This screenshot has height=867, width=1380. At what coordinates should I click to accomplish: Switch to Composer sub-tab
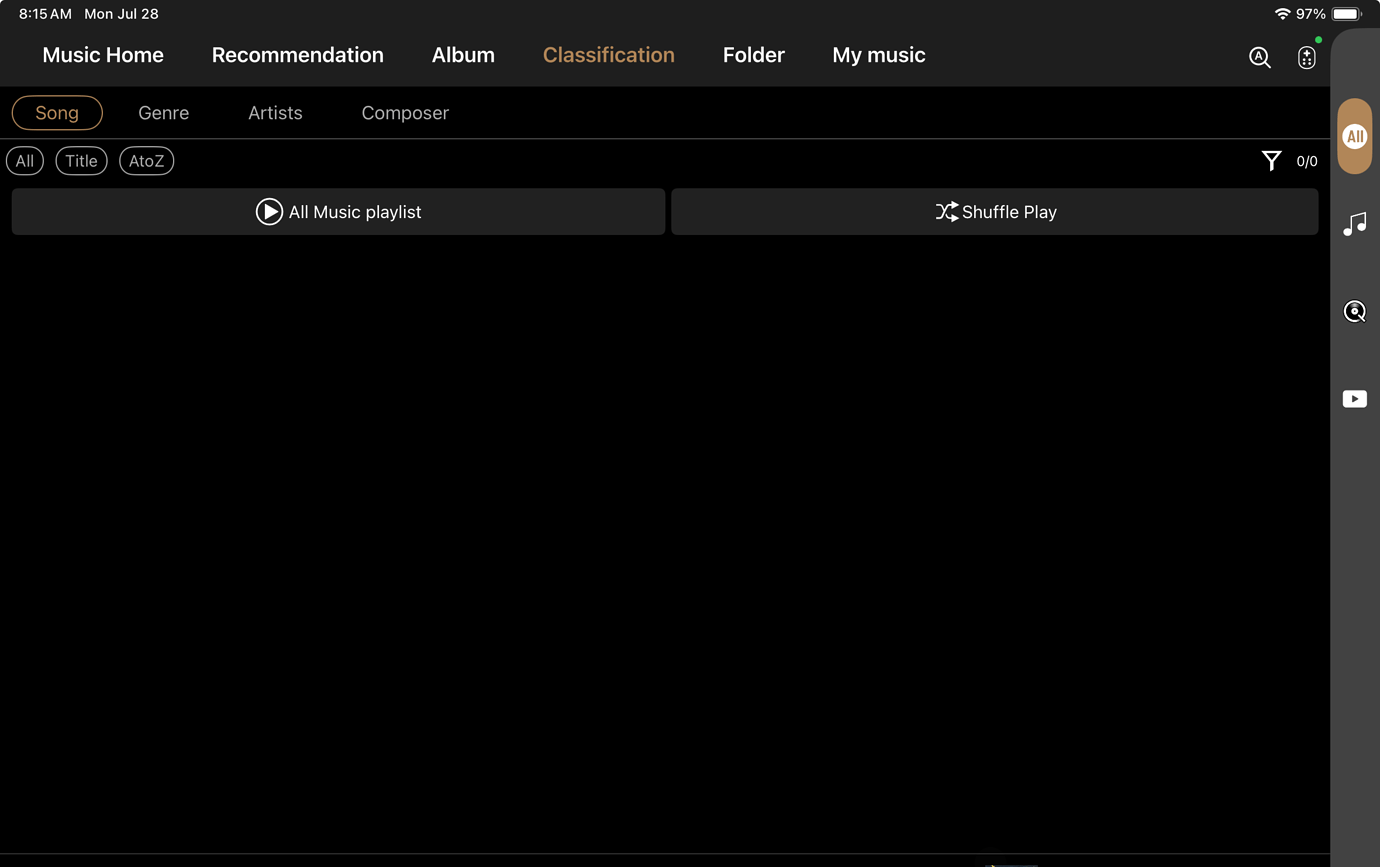tap(405, 113)
